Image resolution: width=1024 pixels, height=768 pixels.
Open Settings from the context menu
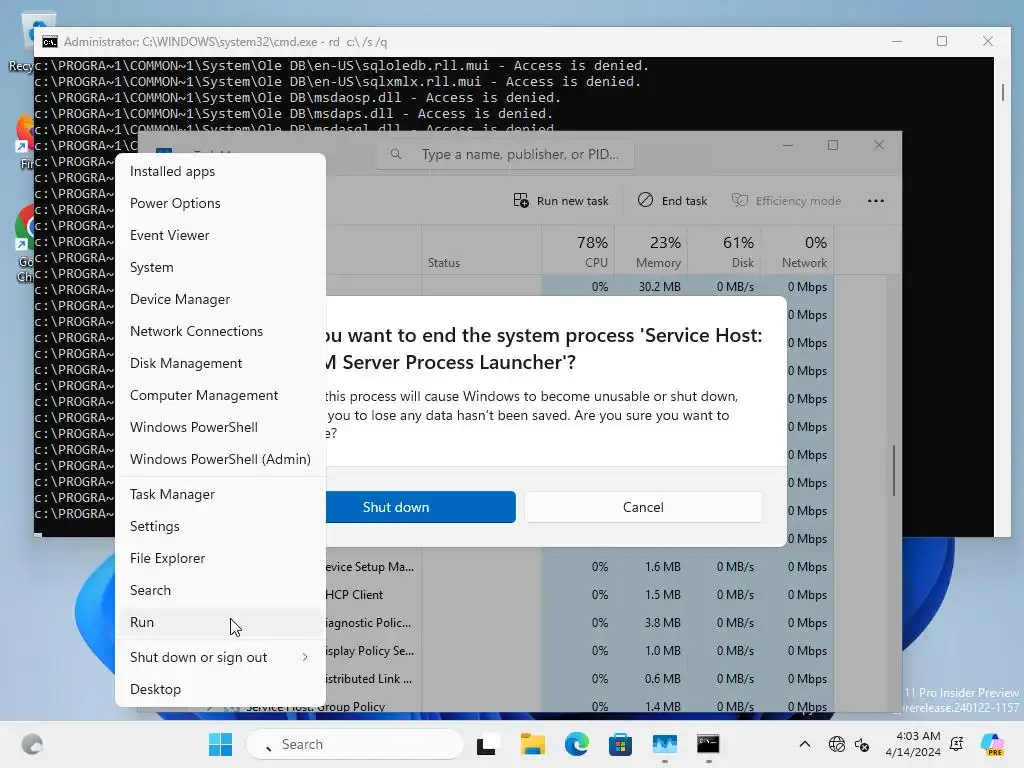click(220, 526)
